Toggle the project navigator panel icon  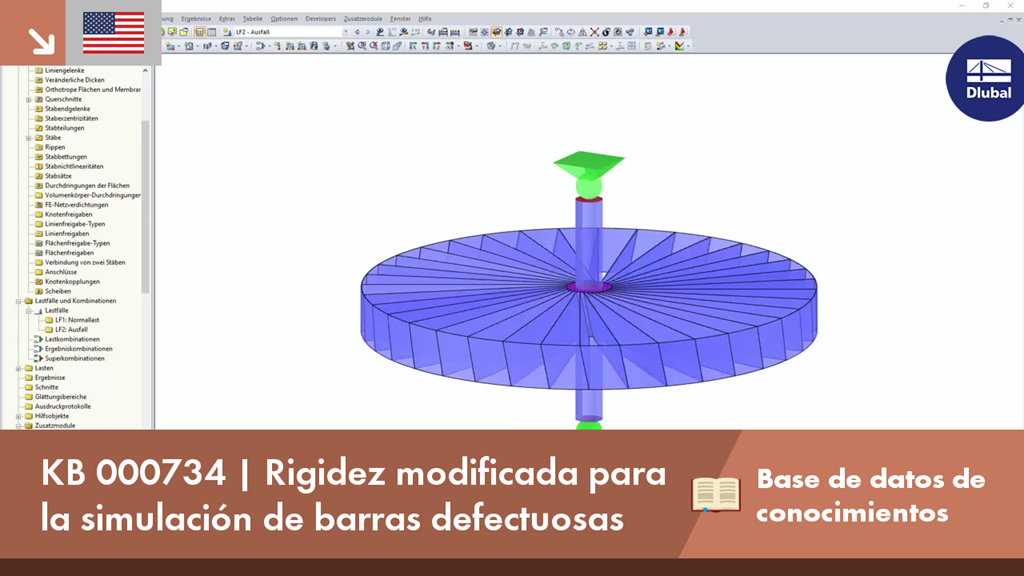tap(200, 32)
